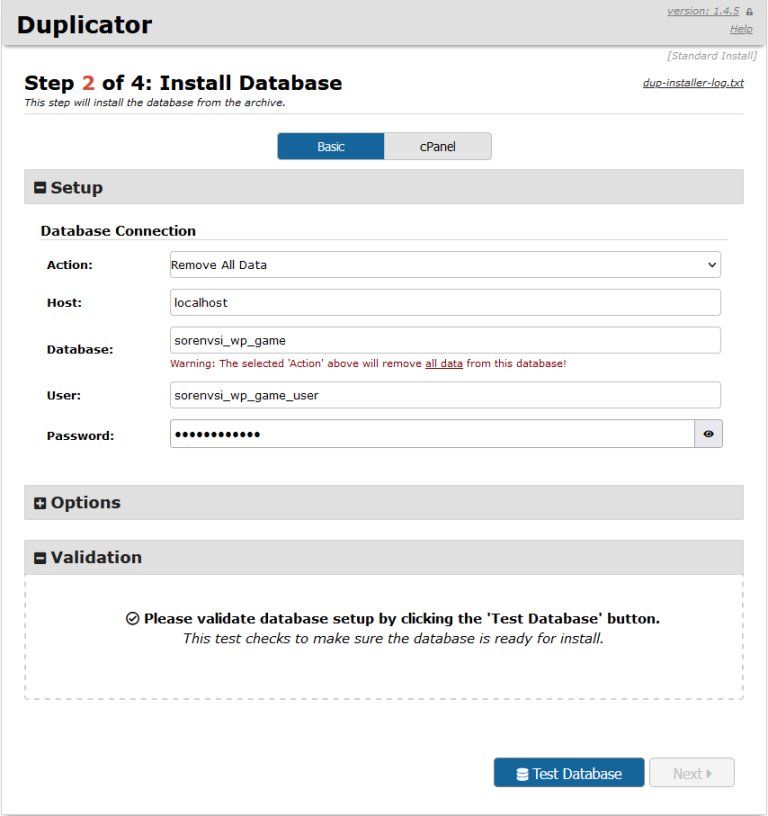Image resolution: width=768 pixels, height=816 pixels.
Task: Open the Action dropdown showing Remove All Data
Action: click(445, 265)
